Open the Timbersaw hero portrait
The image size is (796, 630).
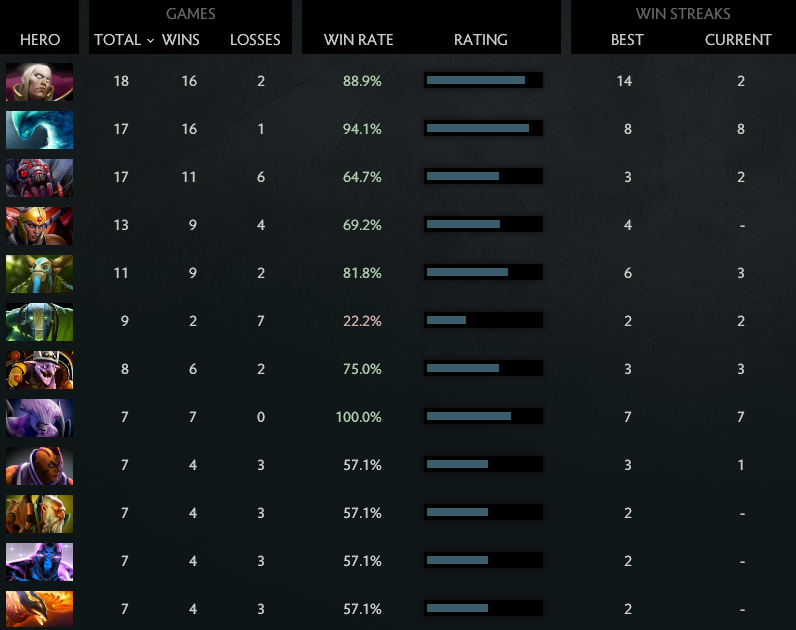pos(39,369)
